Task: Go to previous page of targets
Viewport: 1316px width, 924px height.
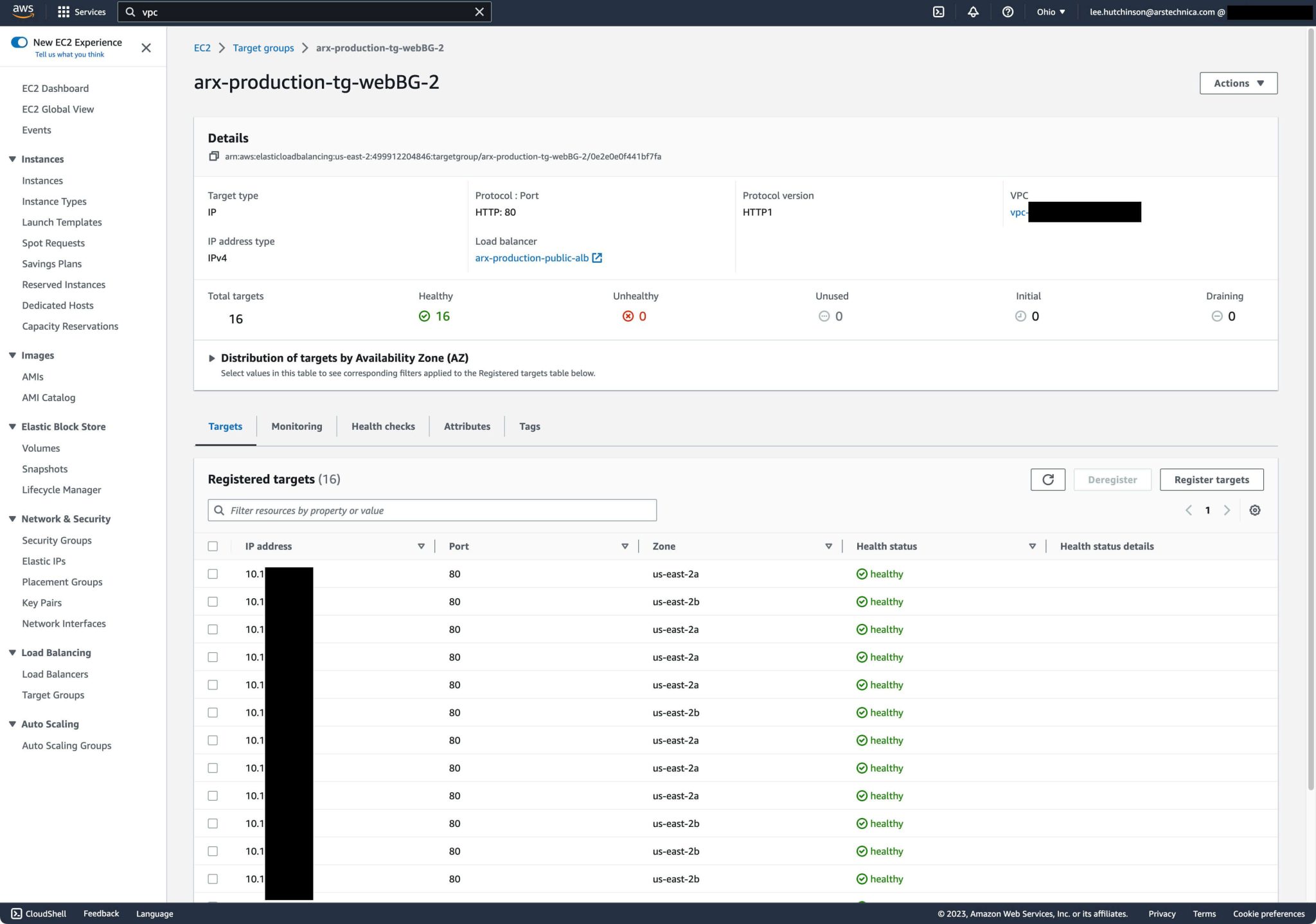Action: (1188, 510)
